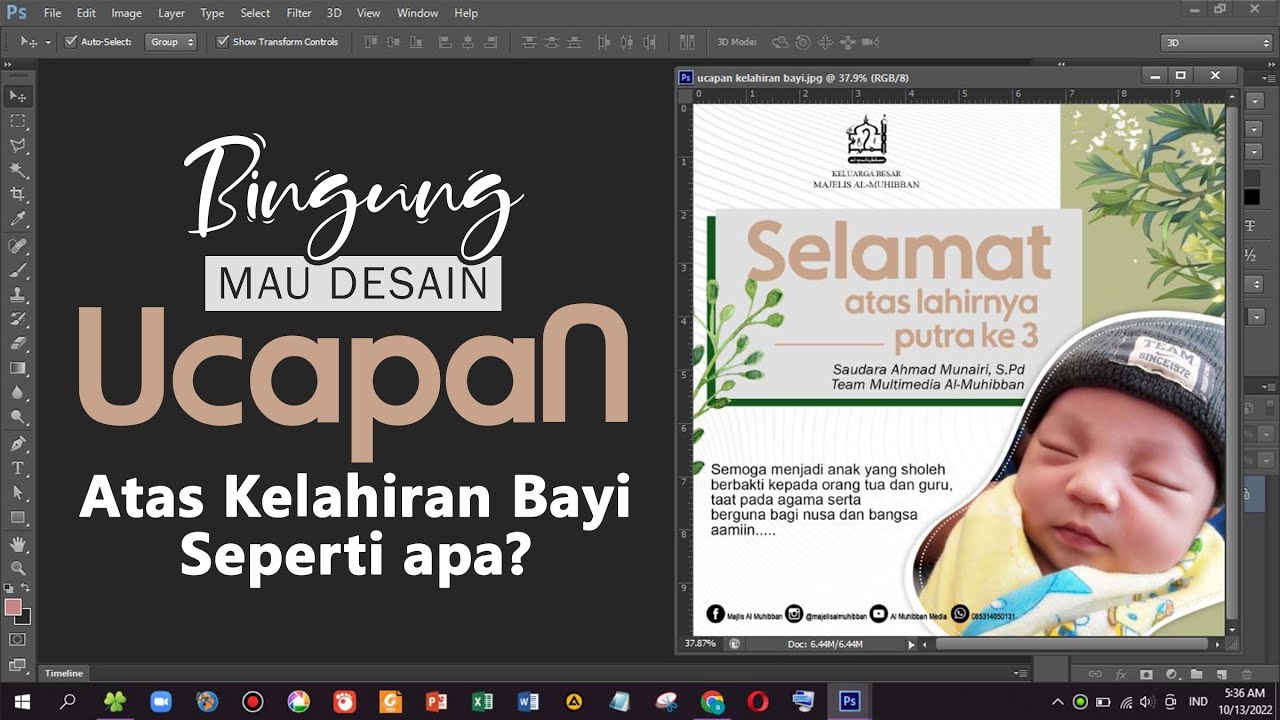Click the new group folder icon

(1196, 674)
